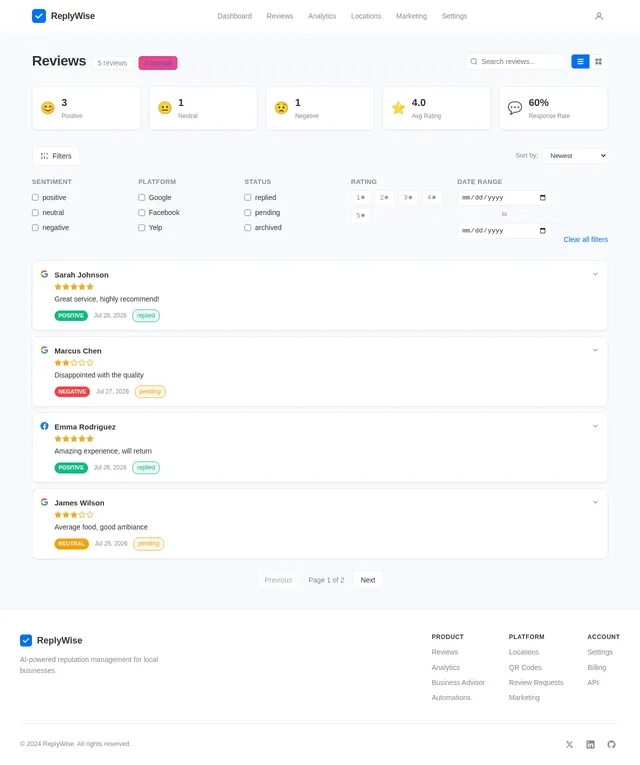Open Billing footer link
Viewport: 640px width, 765px height.
click(x=597, y=667)
